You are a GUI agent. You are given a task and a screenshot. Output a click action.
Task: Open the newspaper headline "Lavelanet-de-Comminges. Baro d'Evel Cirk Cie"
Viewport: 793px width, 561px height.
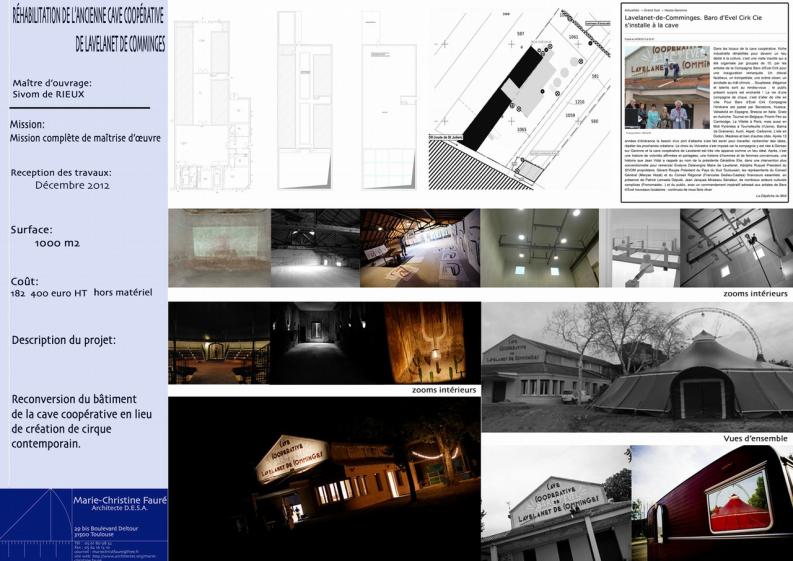point(693,21)
